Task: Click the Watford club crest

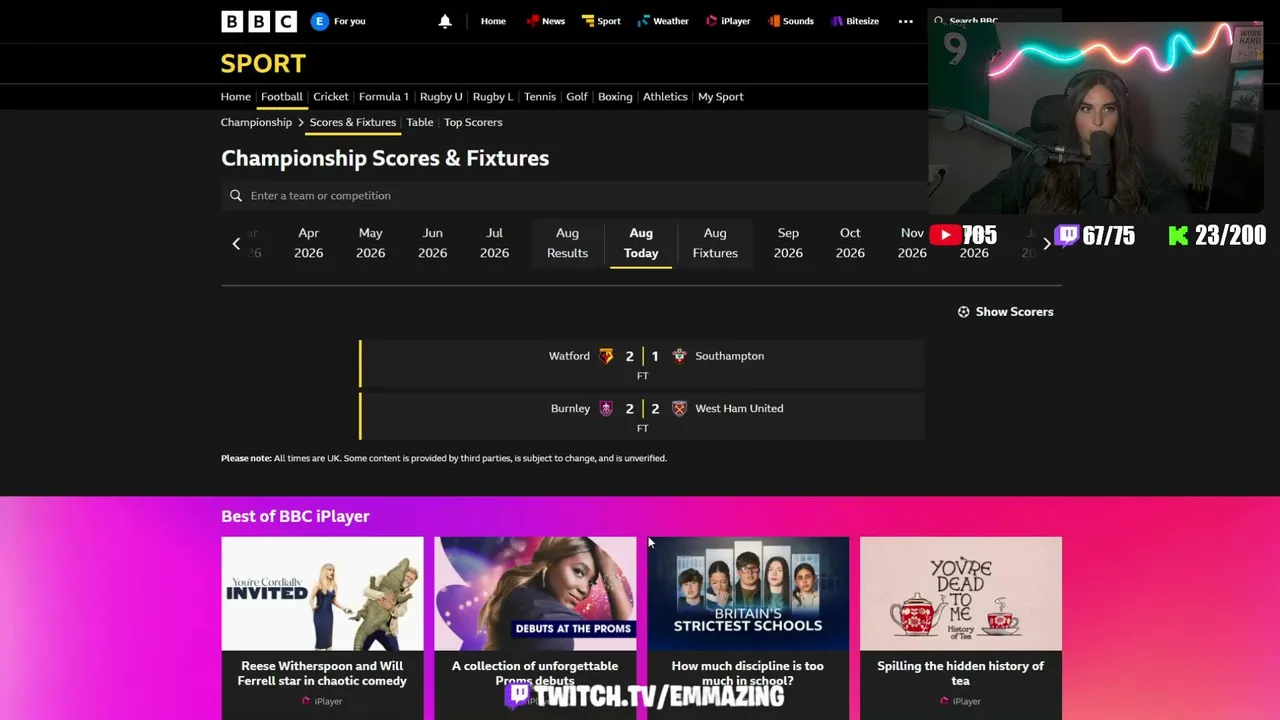Action: click(606, 356)
